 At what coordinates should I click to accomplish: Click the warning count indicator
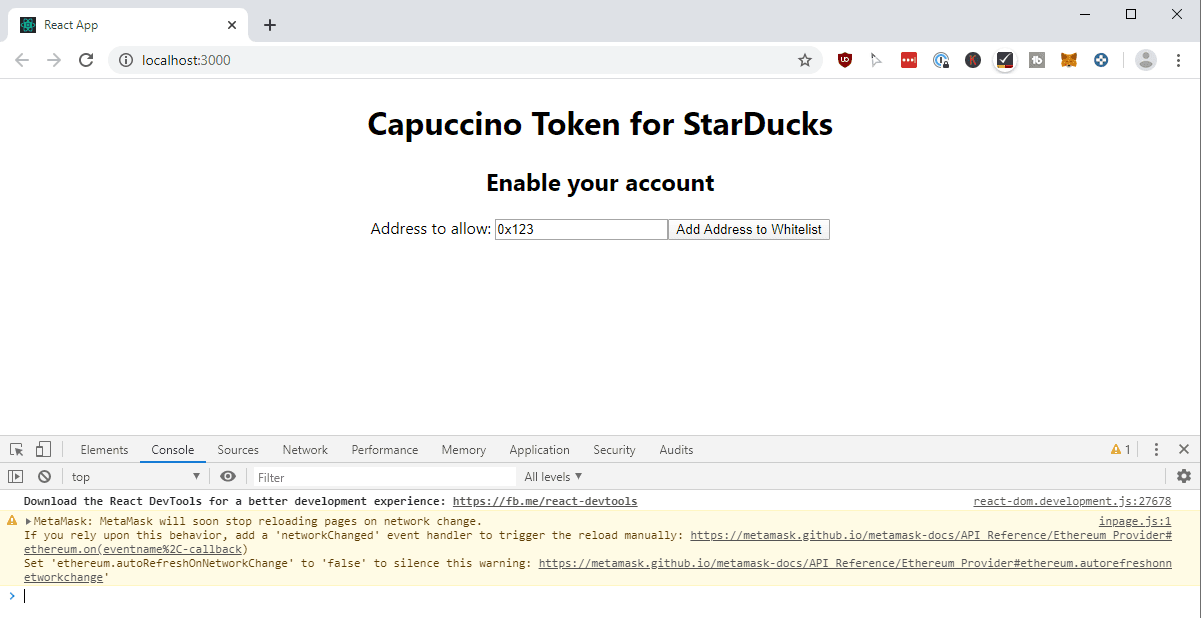1121,450
